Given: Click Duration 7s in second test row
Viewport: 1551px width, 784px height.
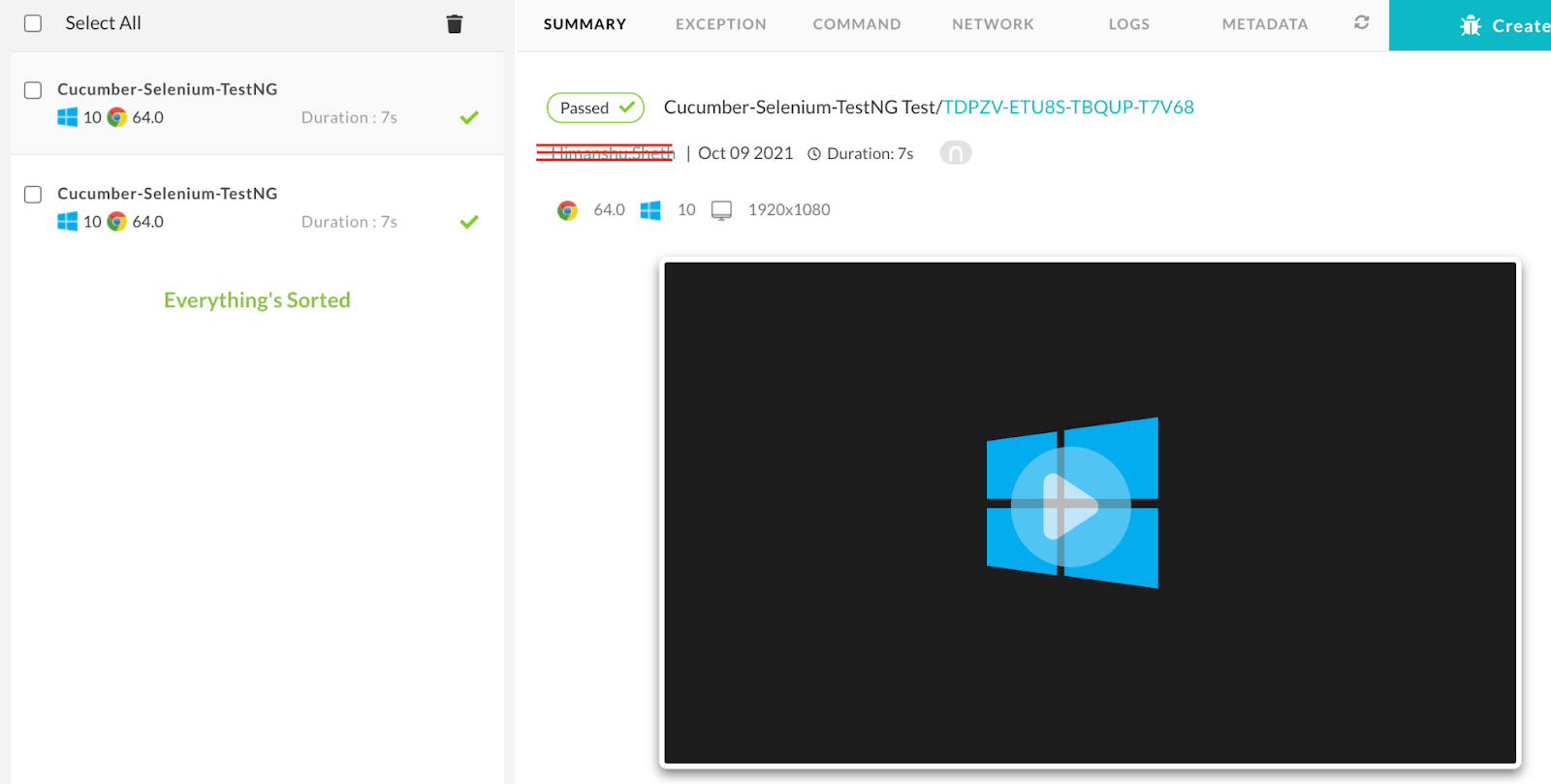Looking at the screenshot, I should 349,222.
